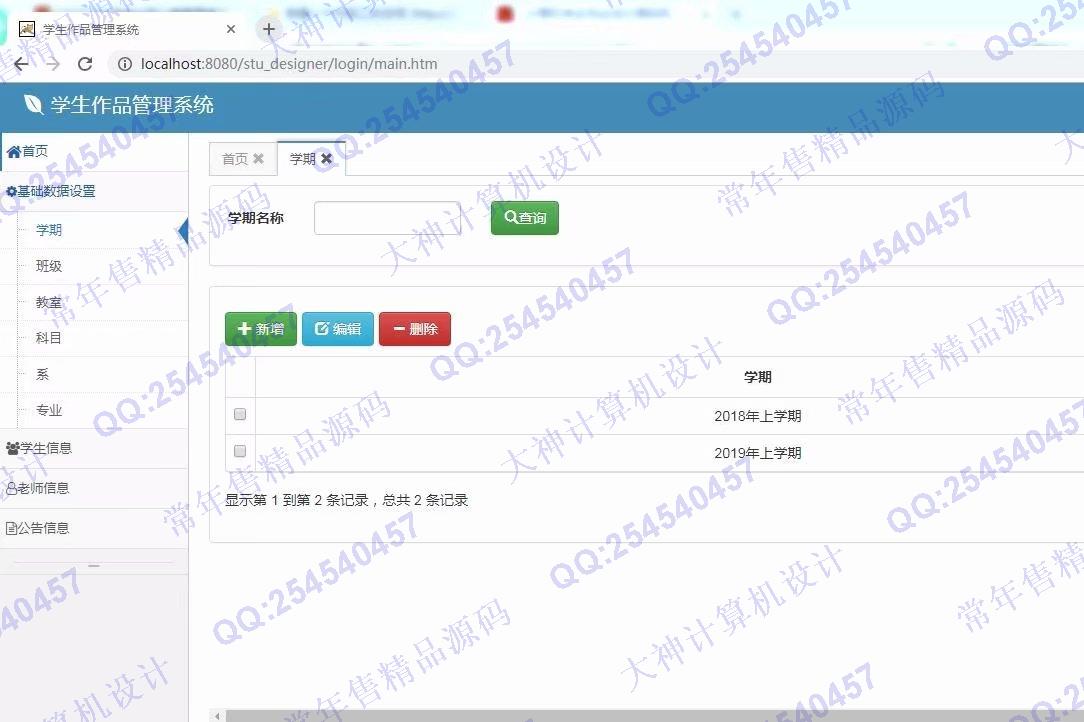
Task: Click the horizontal scrollbar track at bottom
Action: 654,716
